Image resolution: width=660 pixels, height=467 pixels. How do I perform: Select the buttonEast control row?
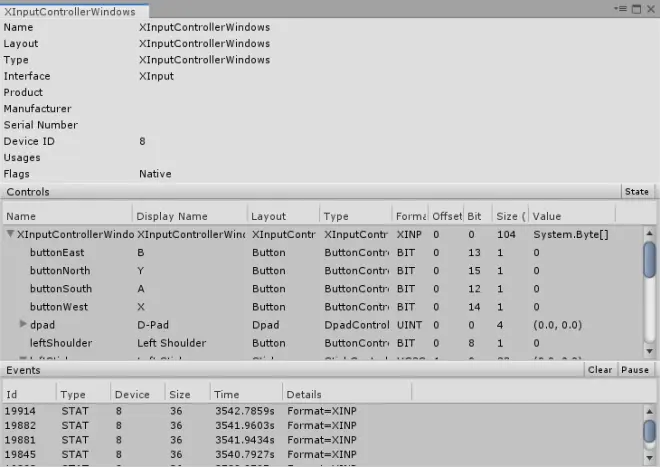323,252
